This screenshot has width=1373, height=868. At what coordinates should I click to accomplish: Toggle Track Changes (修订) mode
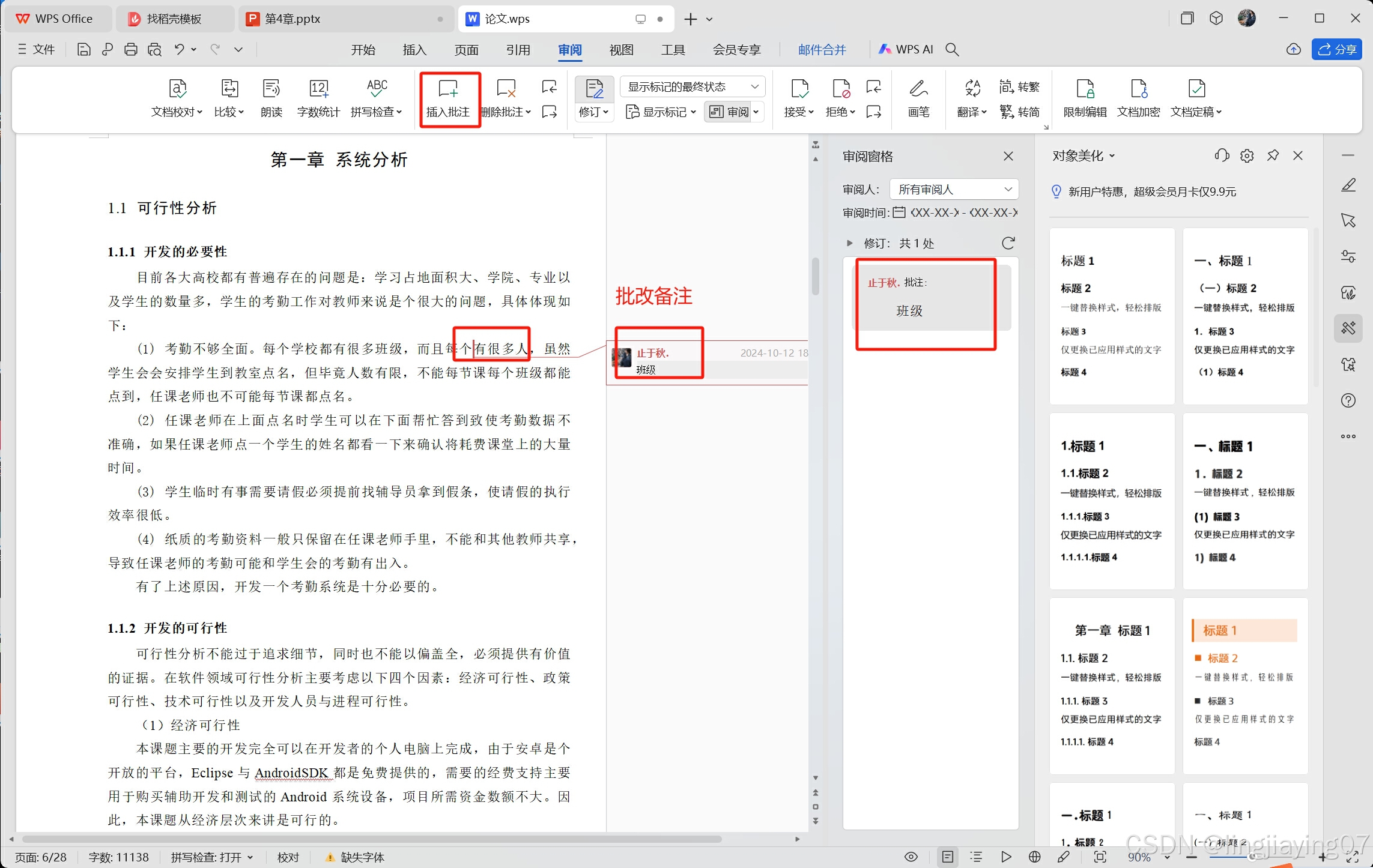(593, 90)
